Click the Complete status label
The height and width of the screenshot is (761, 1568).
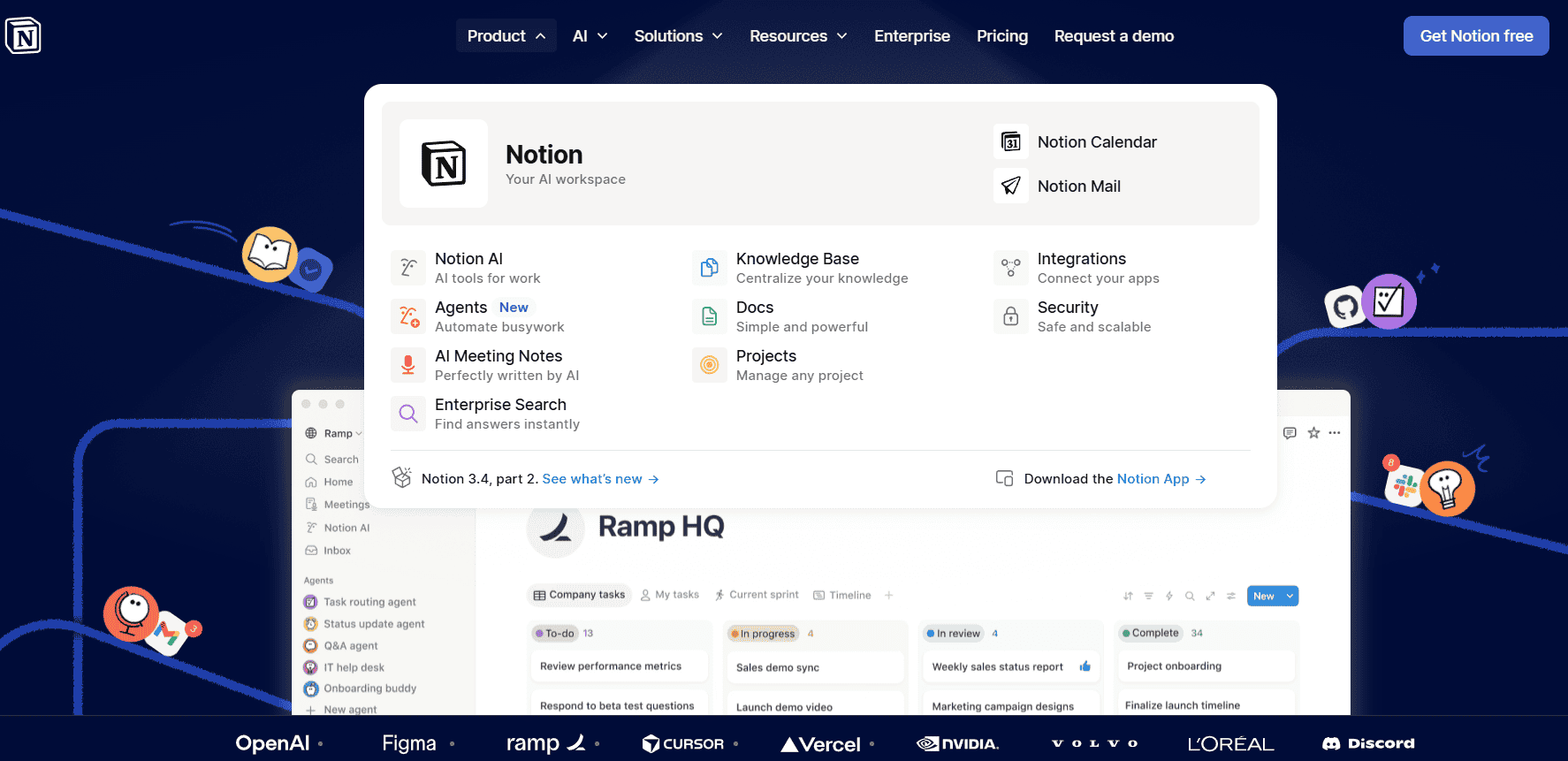(x=1151, y=633)
